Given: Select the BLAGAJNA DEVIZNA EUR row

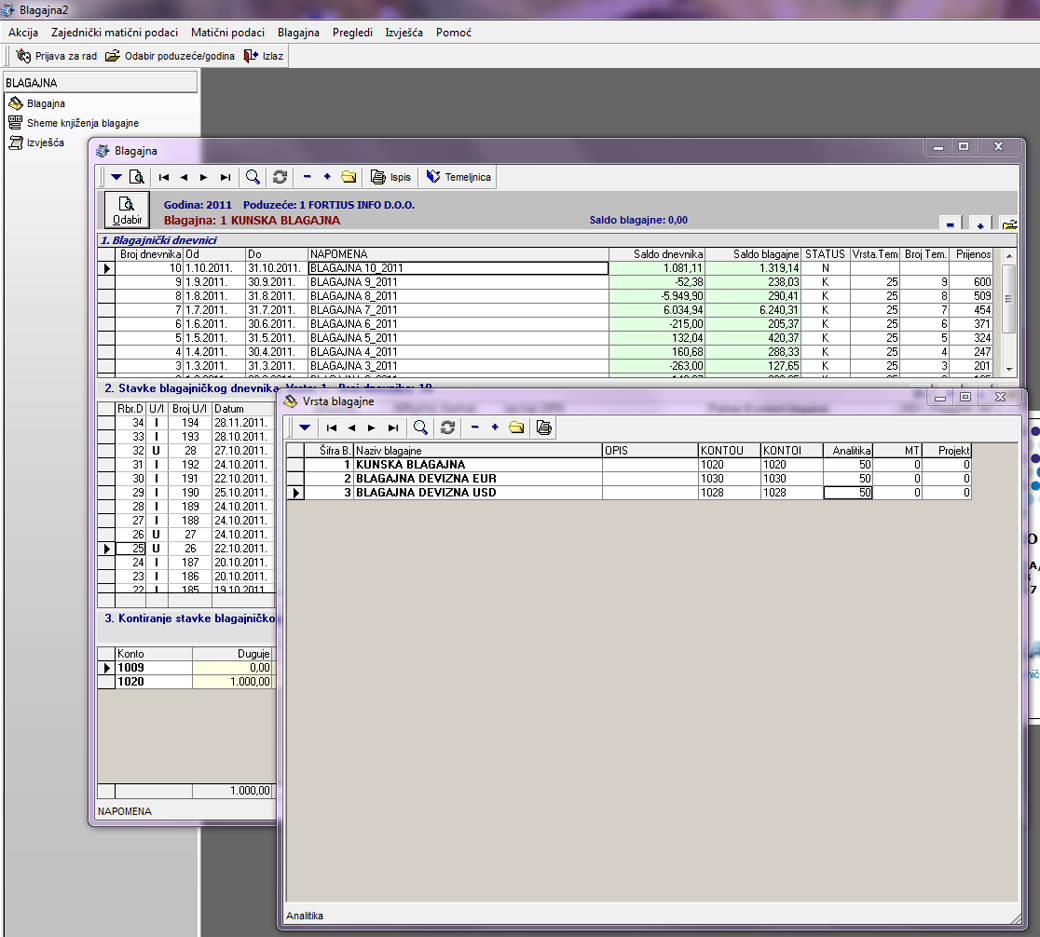Looking at the screenshot, I should (x=628, y=479).
